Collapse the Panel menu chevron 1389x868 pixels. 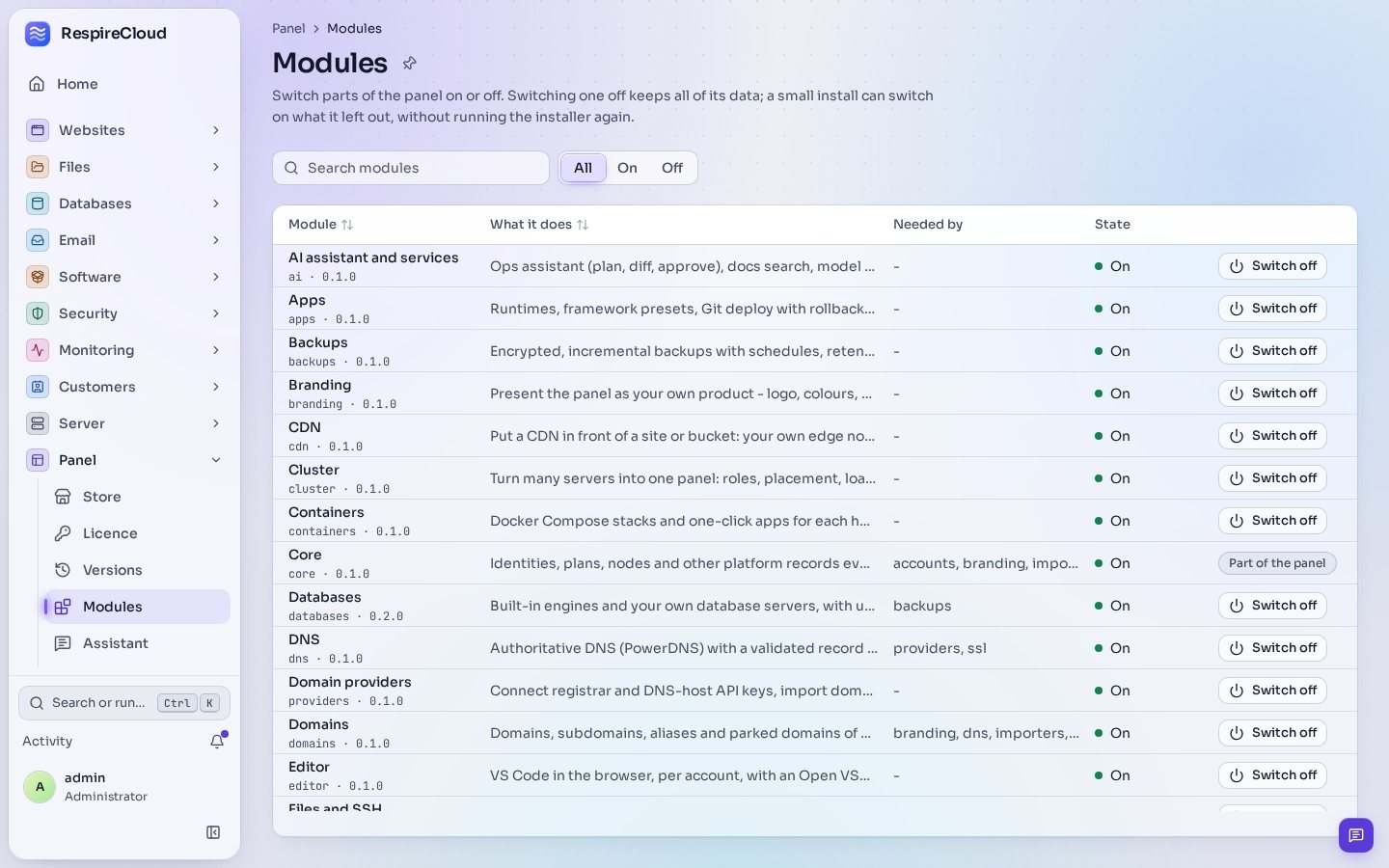coord(216,460)
